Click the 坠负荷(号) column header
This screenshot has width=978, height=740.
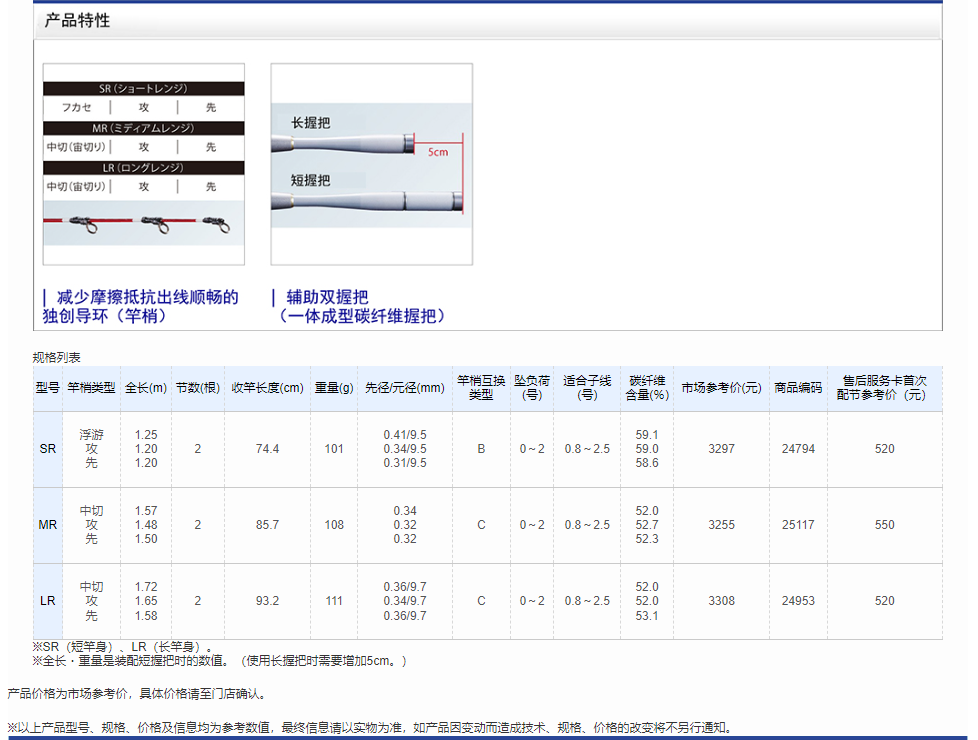(531, 388)
